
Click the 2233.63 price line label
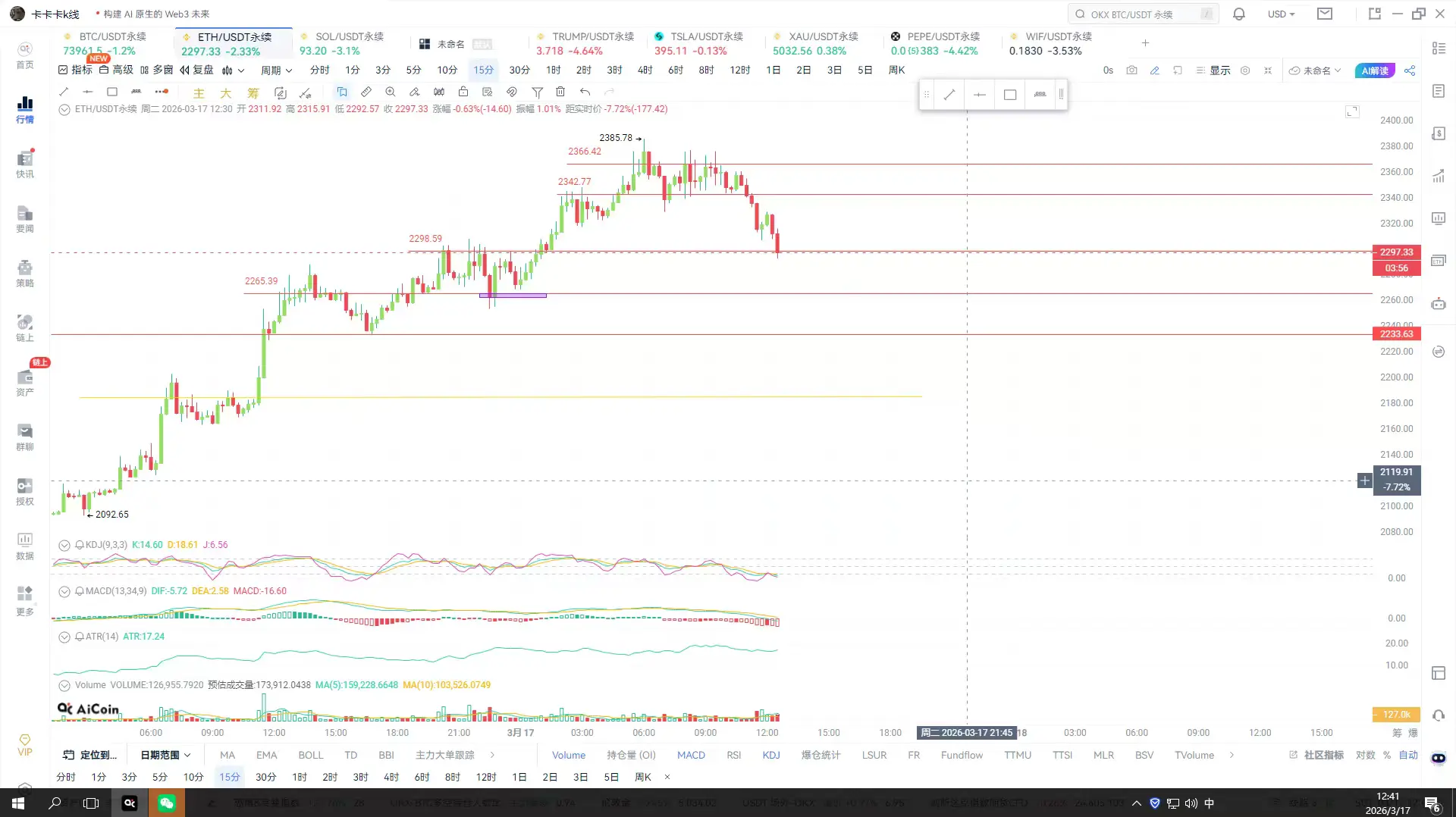pos(1396,334)
